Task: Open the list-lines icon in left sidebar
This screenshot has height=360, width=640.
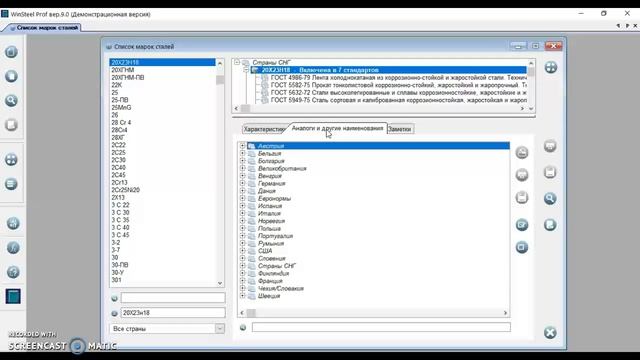Action: point(11,184)
